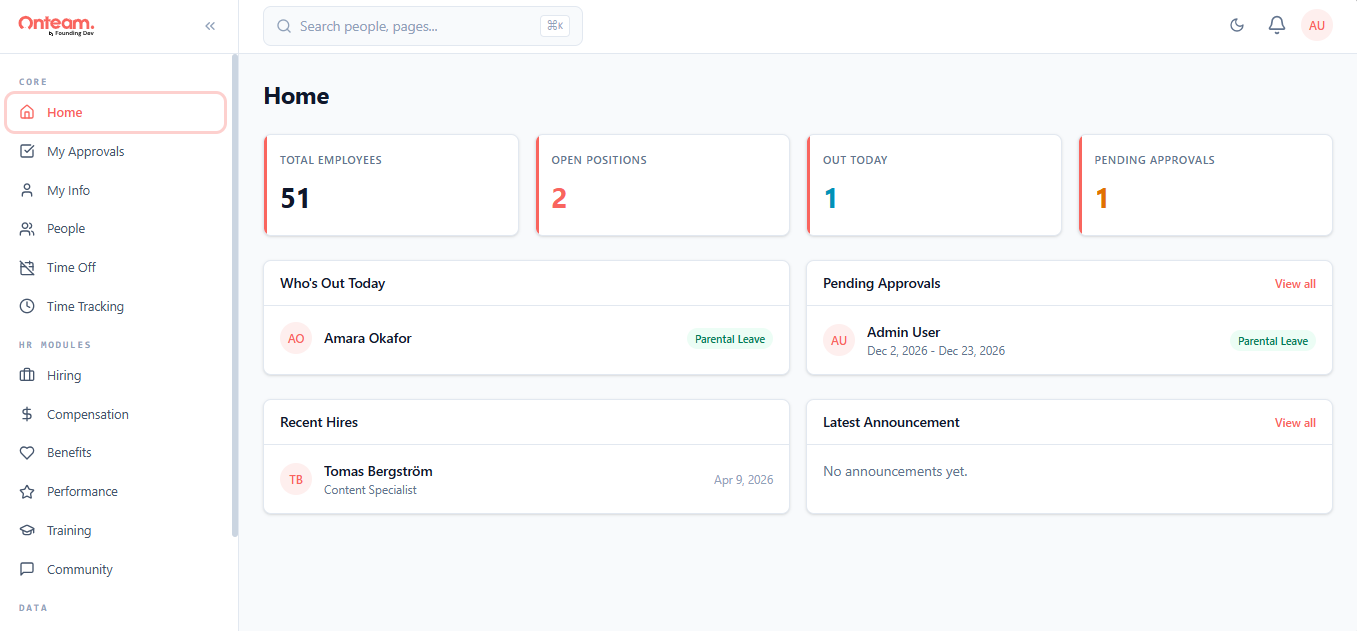Screen dimensions: 1357x631
Task: Click the Hiring briefcase icon
Action: (x=28, y=376)
